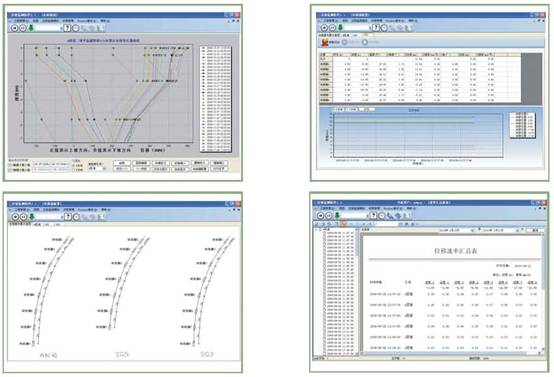Click the green tree icon in data-table window toolbar
Viewport: 554px width, 377px height.
pyautogui.click(x=341, y=28)
